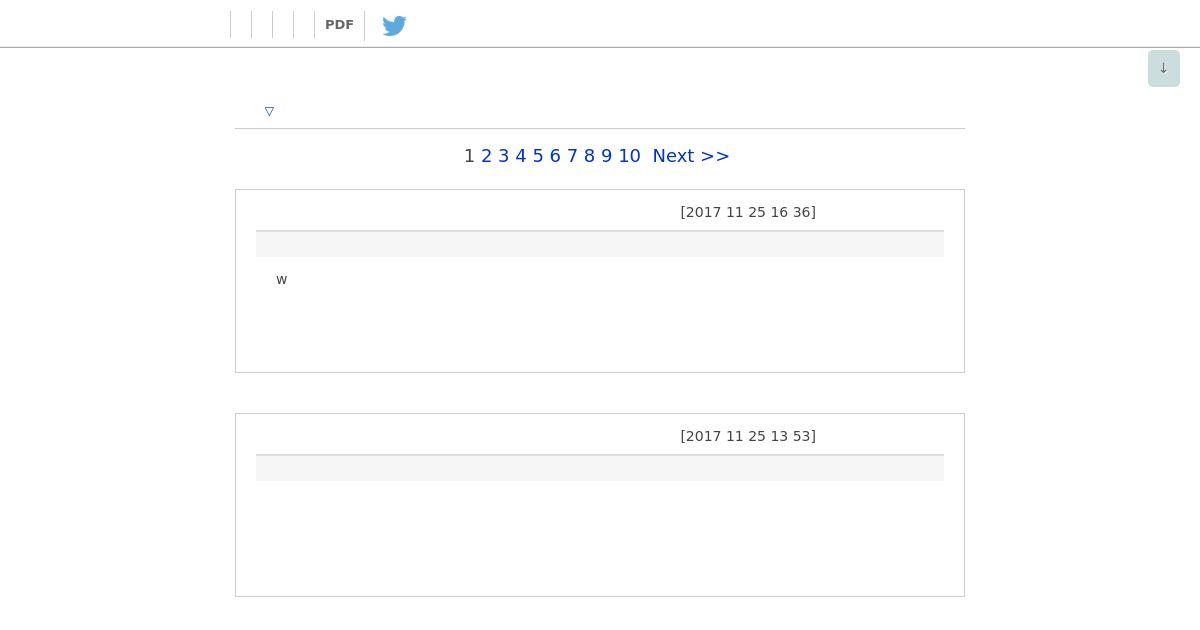This screenshot has height=630, width=1200.
Task: Open page 4 in the pagination
Action: tap(520, 156)
